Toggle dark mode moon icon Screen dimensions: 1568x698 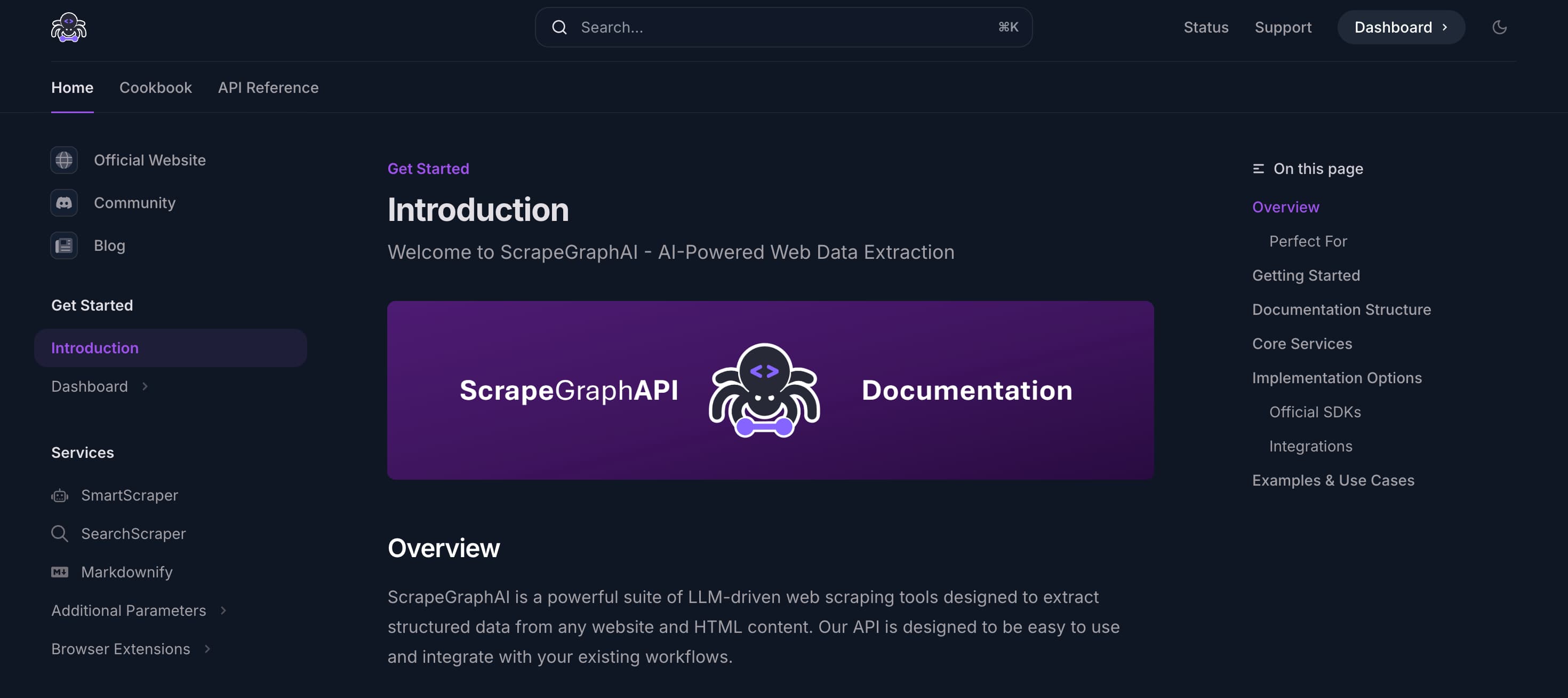coord(1499,27)
